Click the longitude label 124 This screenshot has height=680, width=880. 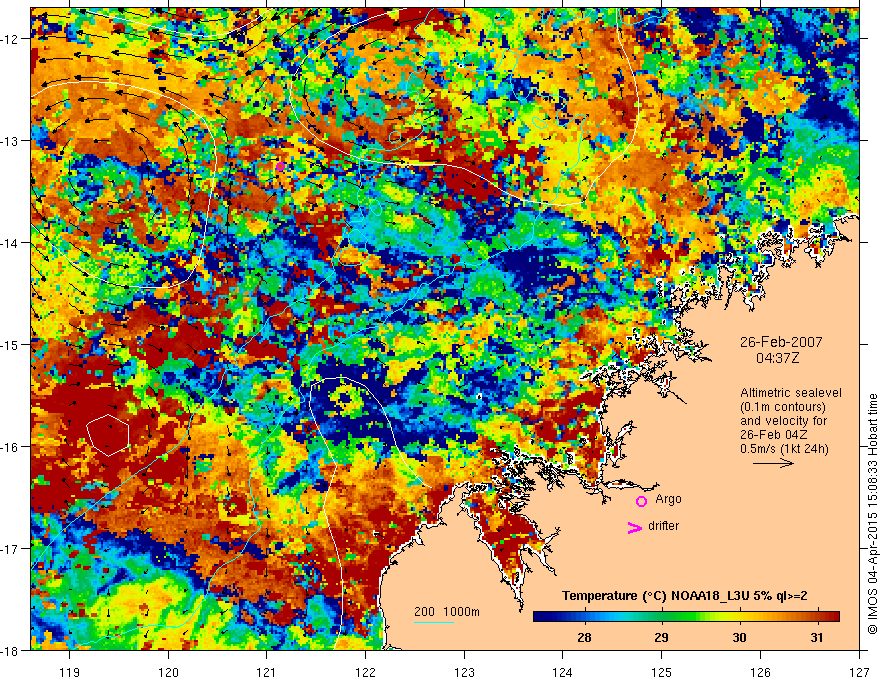click(x=563, y=672)
